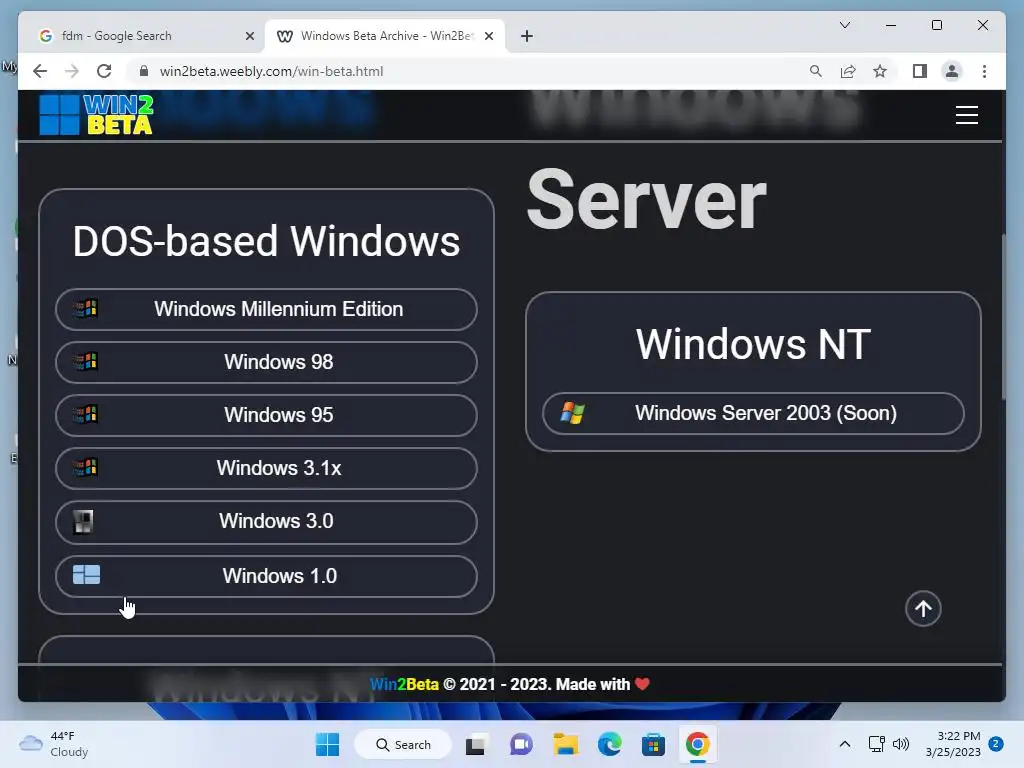This screenshot has height=768, width=1024.
Task: Open the clock and date panel
Action: (x=953, y=744)
